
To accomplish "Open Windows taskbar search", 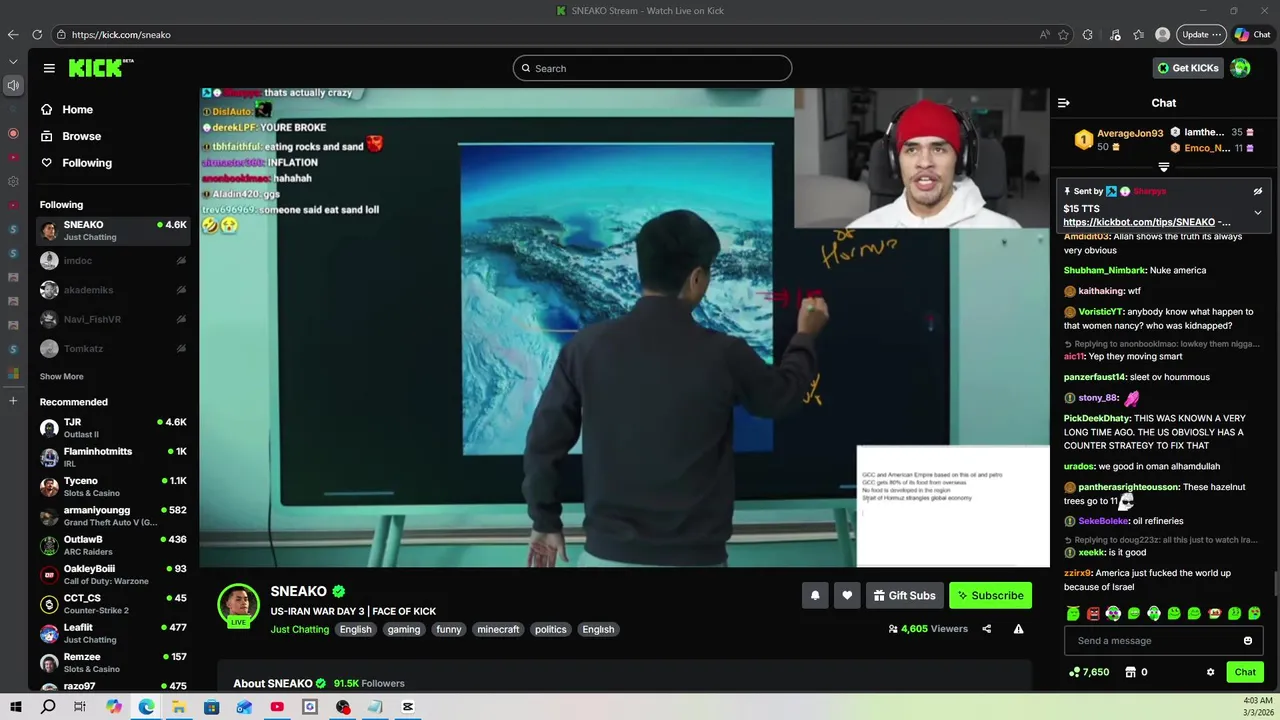I will tap(48, 707).
